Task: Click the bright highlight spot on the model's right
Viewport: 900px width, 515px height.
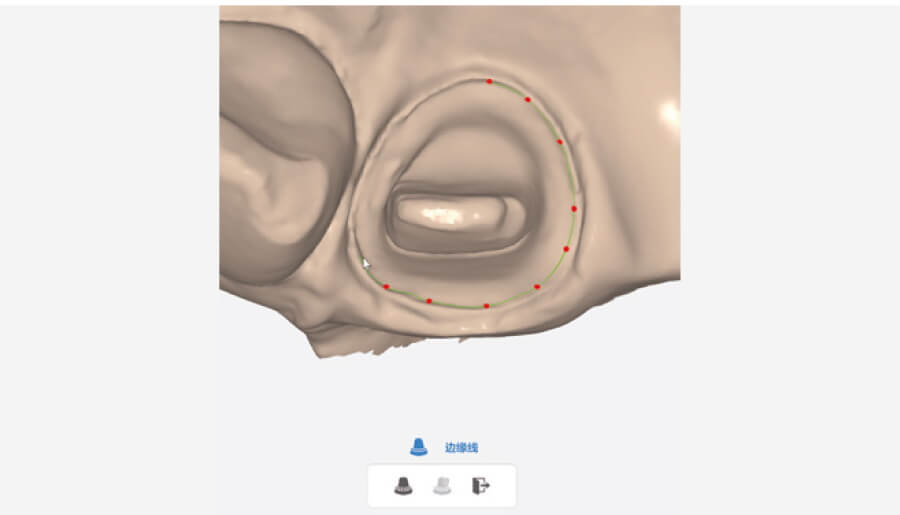Action: tap(670, 113)
